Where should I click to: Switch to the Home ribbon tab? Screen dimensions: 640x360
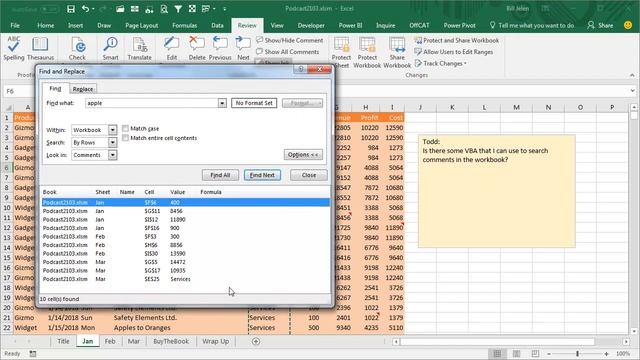click(46, 25)
